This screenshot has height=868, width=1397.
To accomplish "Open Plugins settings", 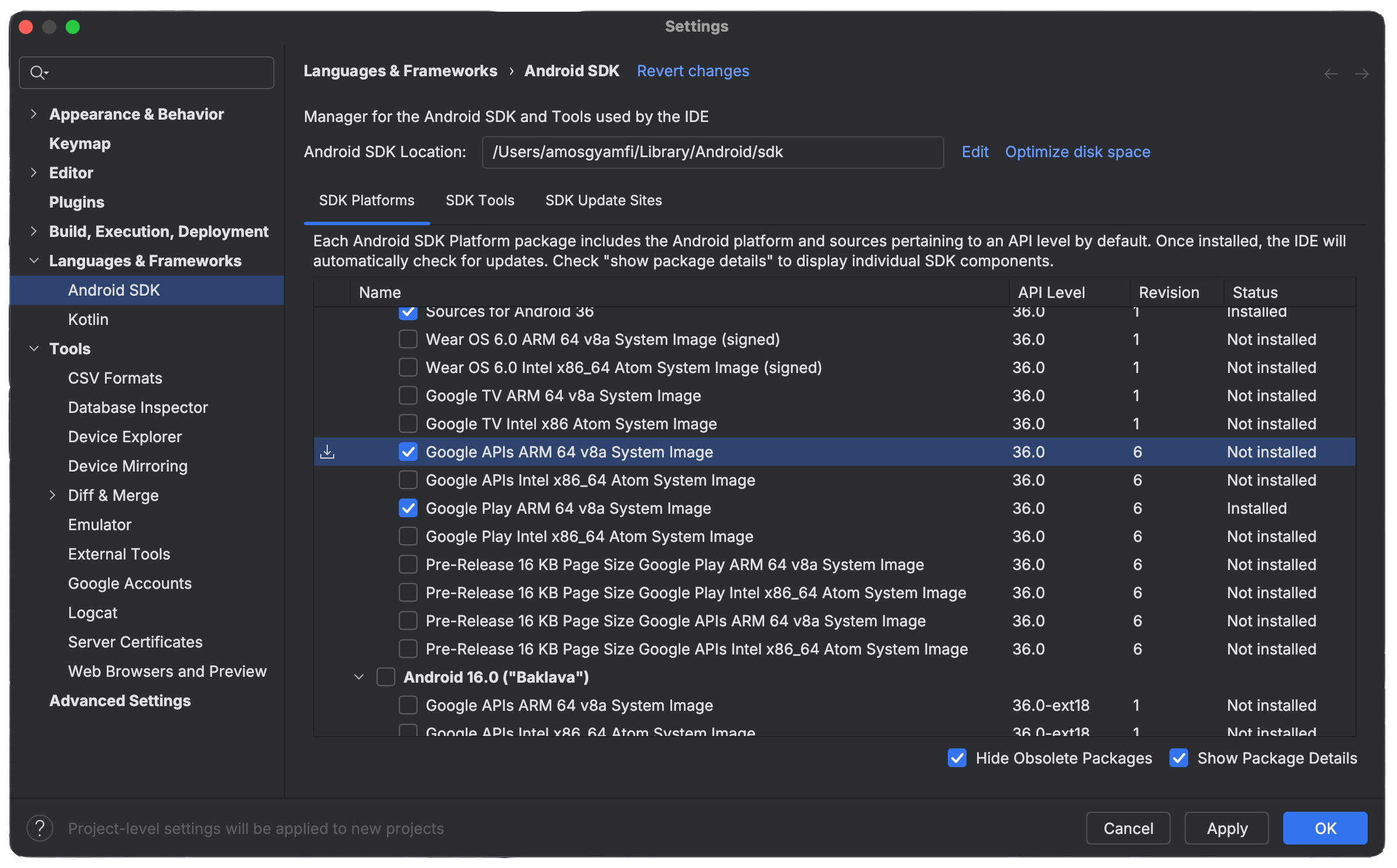I will click(x=77, y=202).
